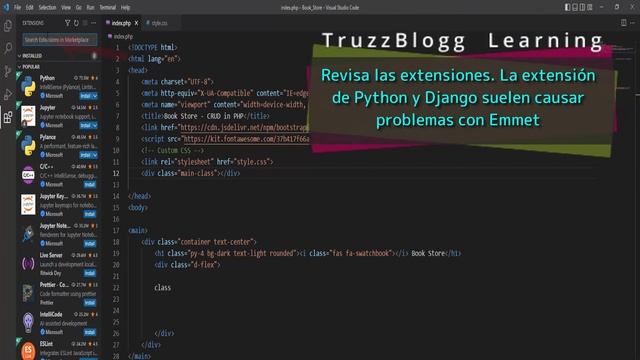This screenshot has height=360, width=640.
Task: Refresh the extensions list
Action: [x=76, y=23]
